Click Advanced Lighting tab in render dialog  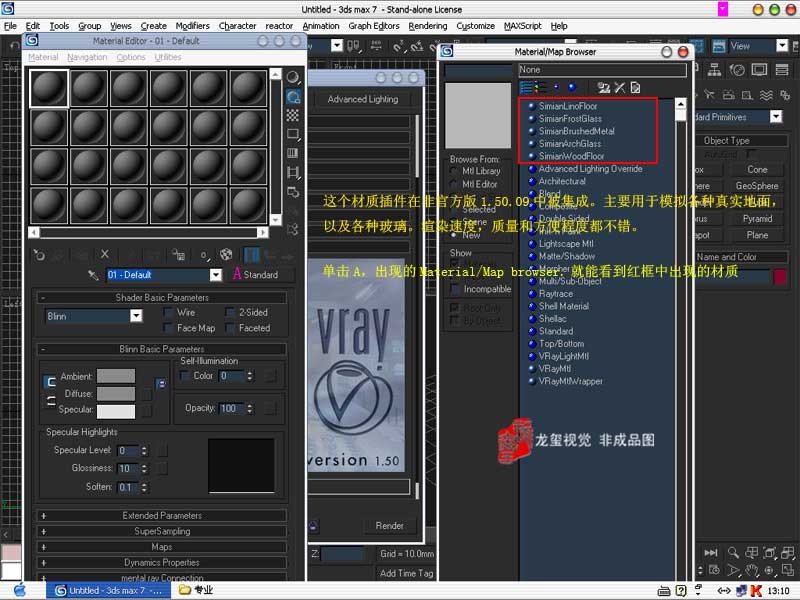[363, 99]
